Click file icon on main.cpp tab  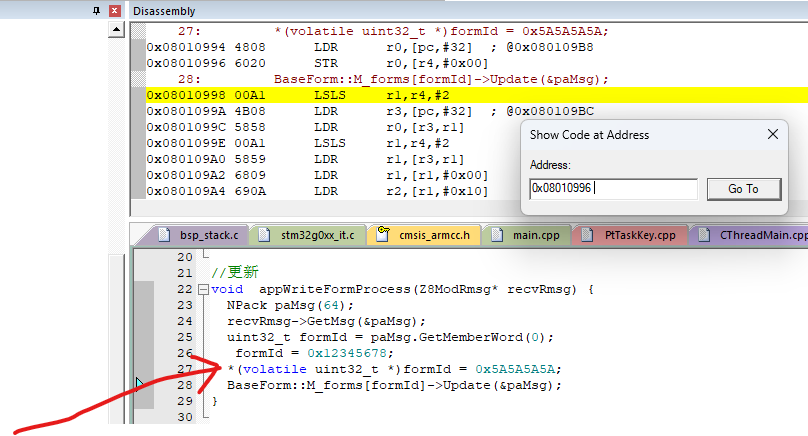coord(497,235)
